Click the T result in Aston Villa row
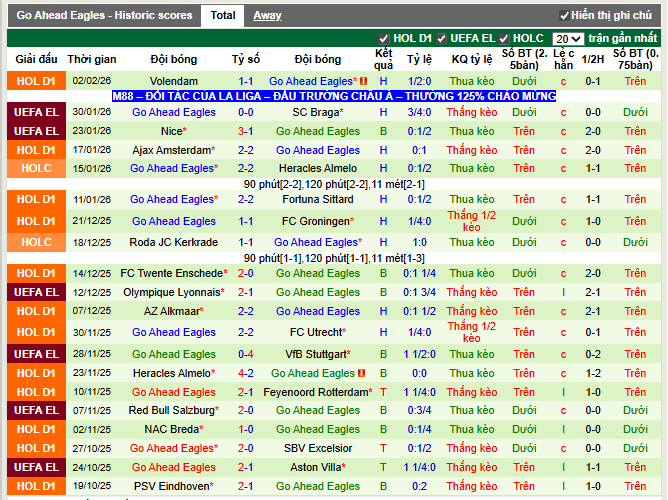 (383, 467)
